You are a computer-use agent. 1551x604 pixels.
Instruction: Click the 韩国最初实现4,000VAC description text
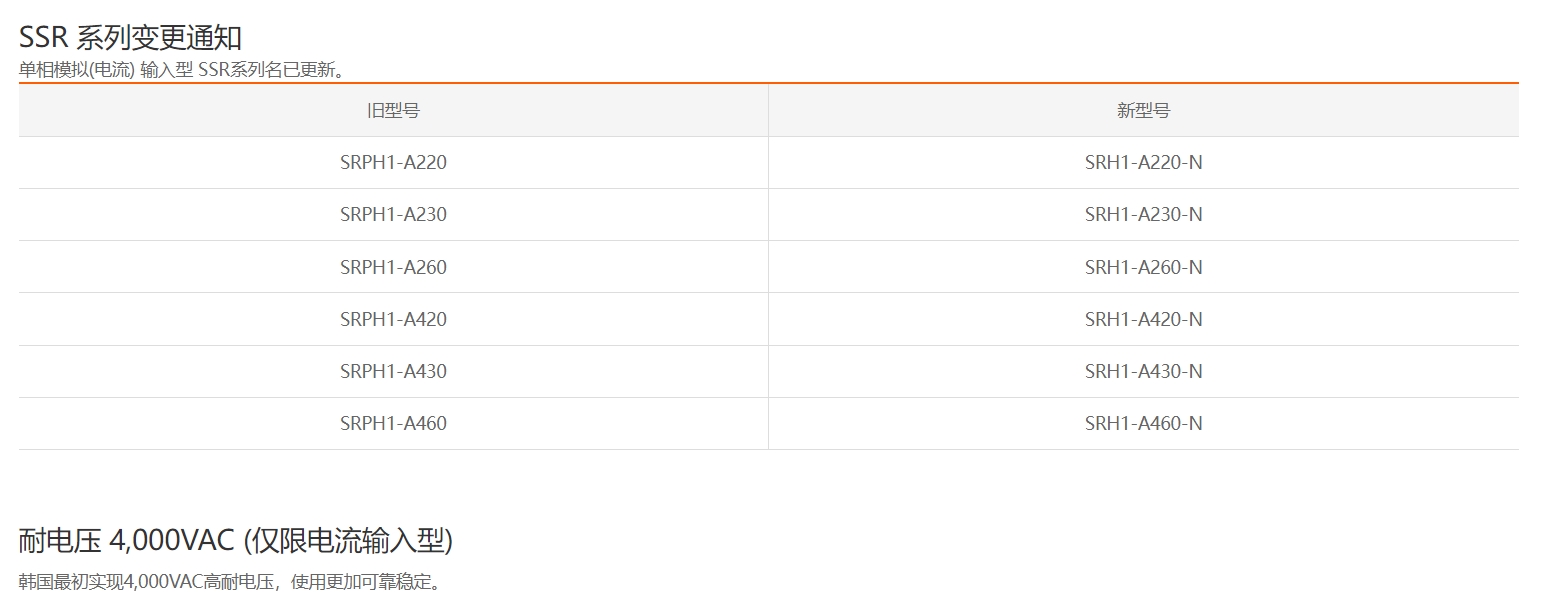pyautogui.click(x=111, y=582)
